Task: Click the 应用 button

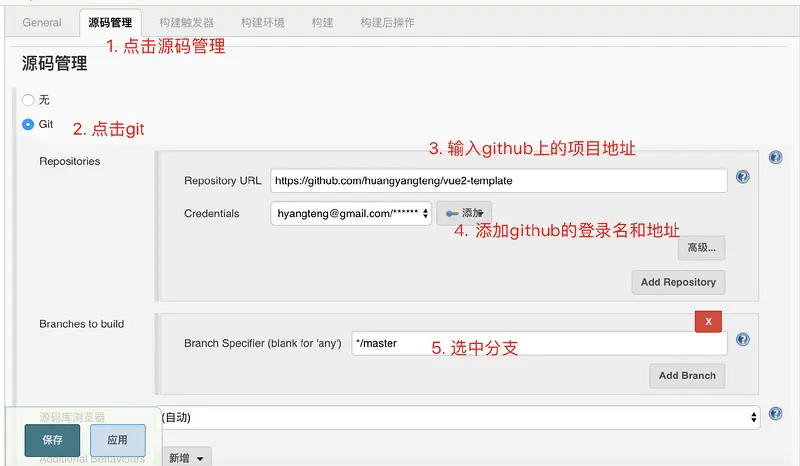Action: [x=118, y=440]
